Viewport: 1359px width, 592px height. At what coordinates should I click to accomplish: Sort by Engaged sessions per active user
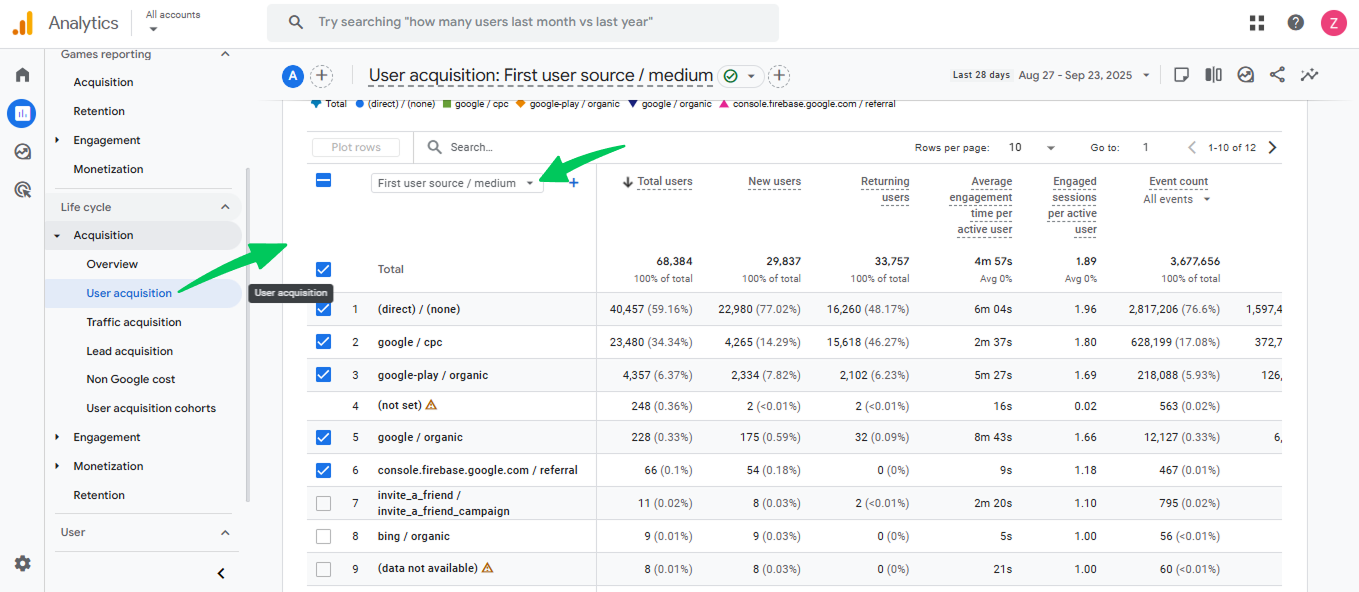pos(1073,205)
